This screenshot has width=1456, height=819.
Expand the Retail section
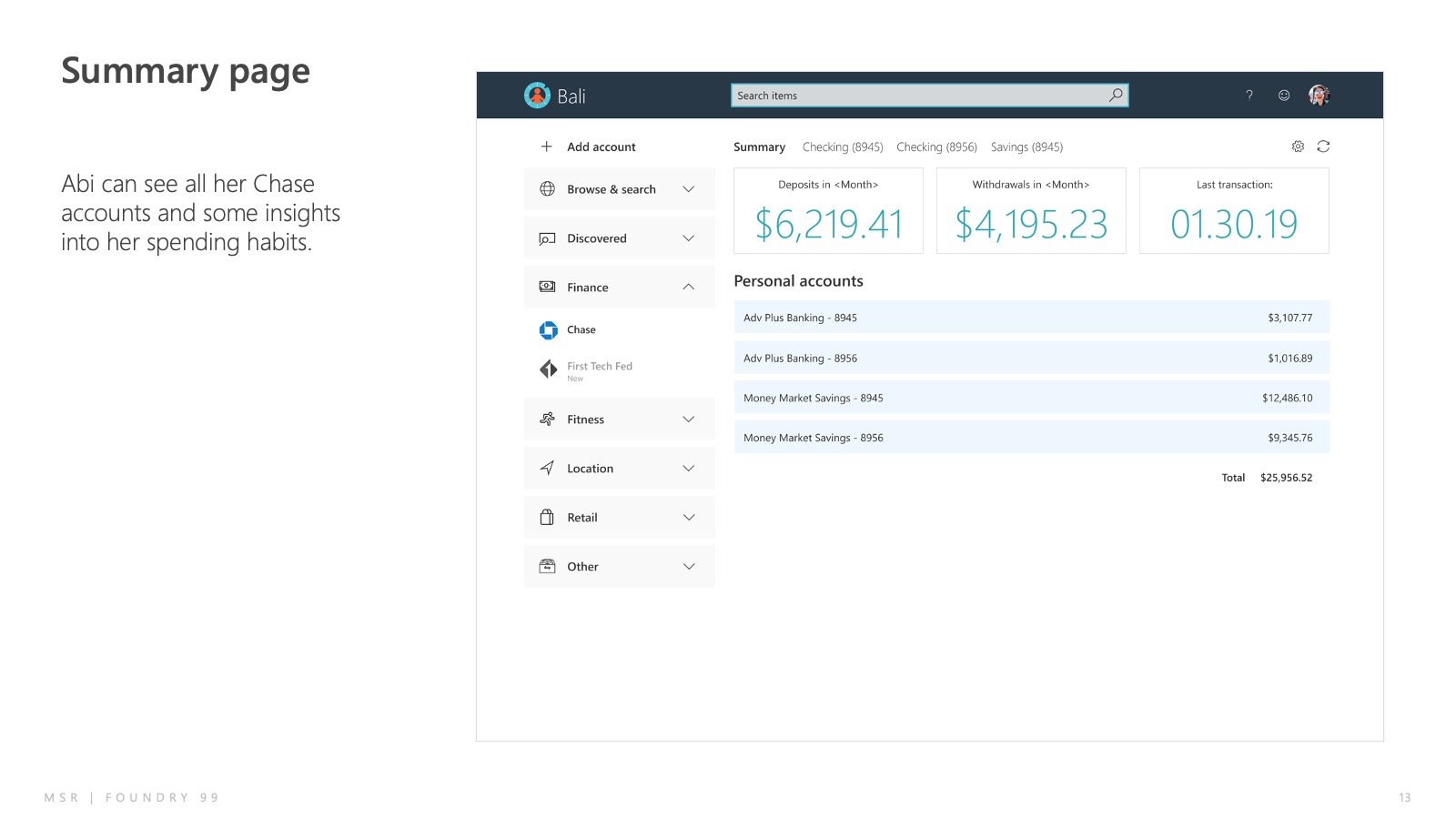(619, 518)
